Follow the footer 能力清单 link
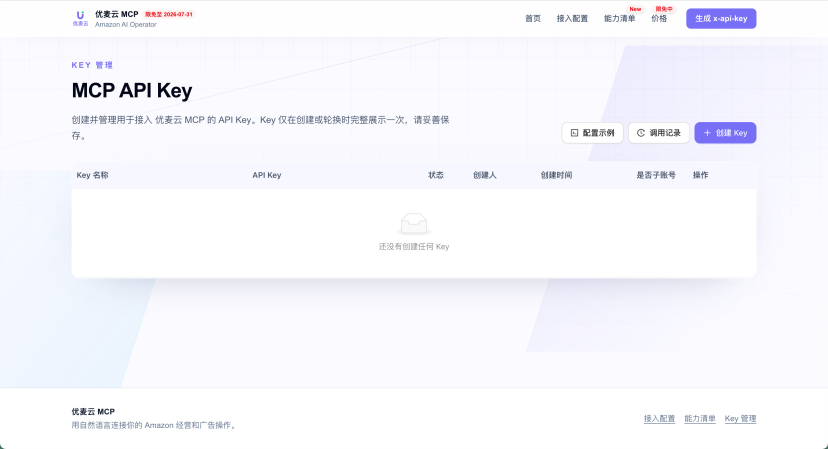 (700, 418)
